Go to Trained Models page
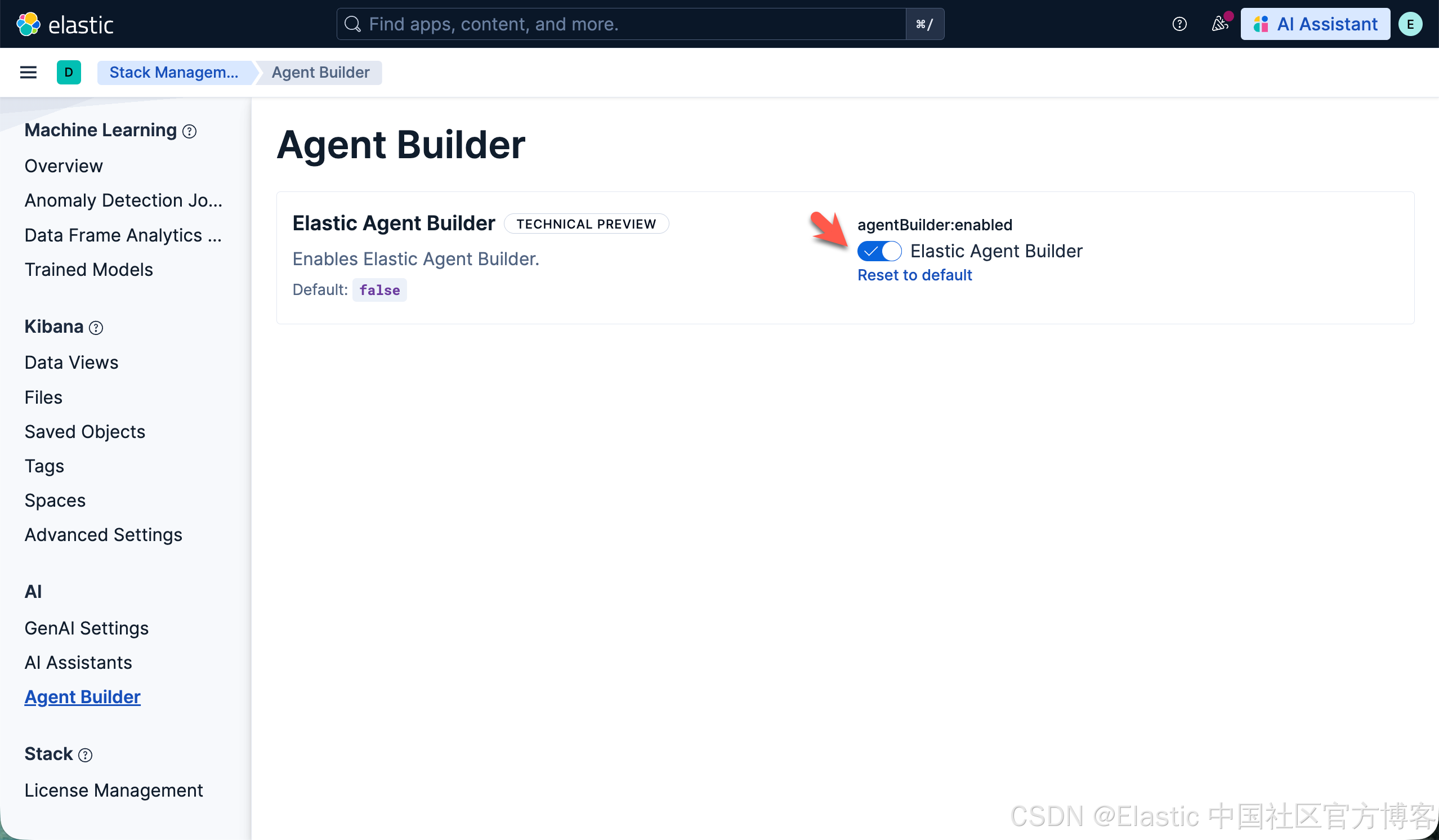 pos(88,270)
